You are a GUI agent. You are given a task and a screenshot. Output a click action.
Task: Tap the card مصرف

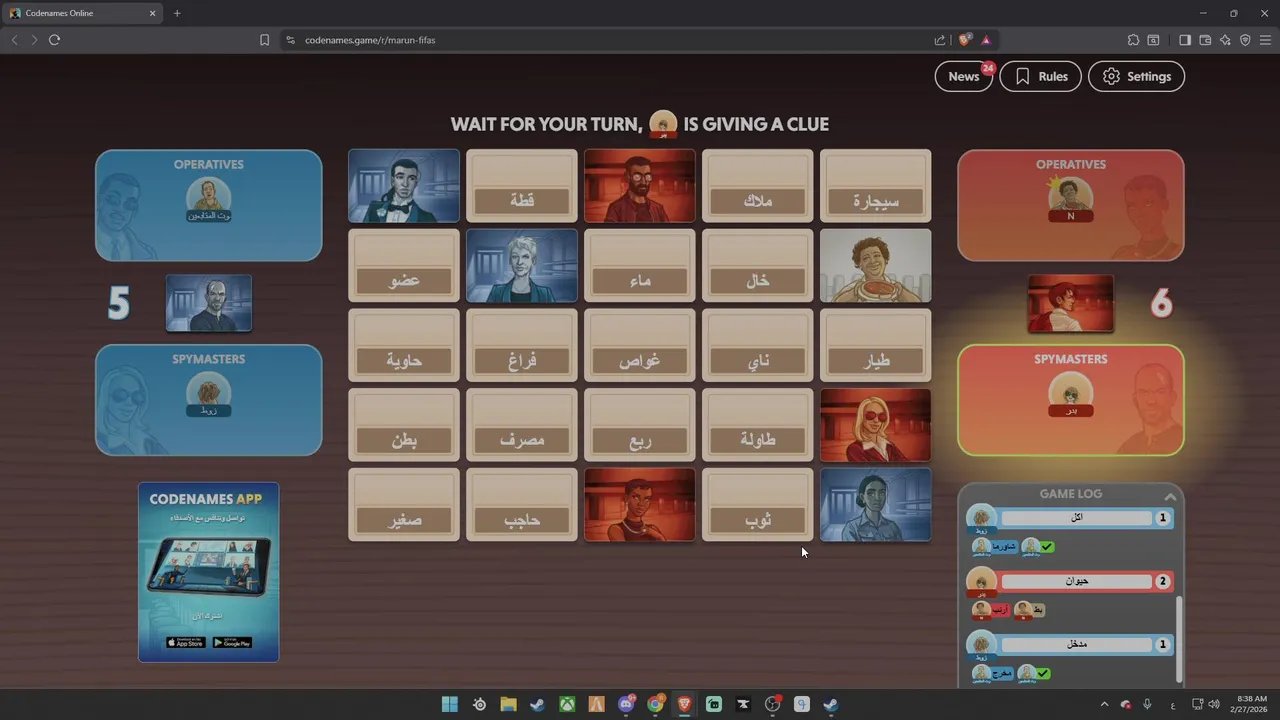(522, 425)
